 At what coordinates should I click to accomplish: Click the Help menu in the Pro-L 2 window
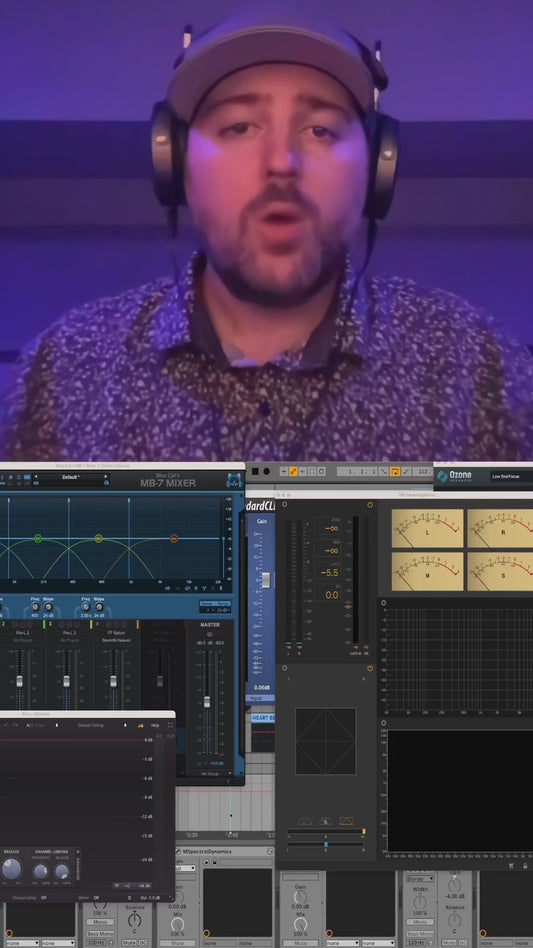pos(155,725)
